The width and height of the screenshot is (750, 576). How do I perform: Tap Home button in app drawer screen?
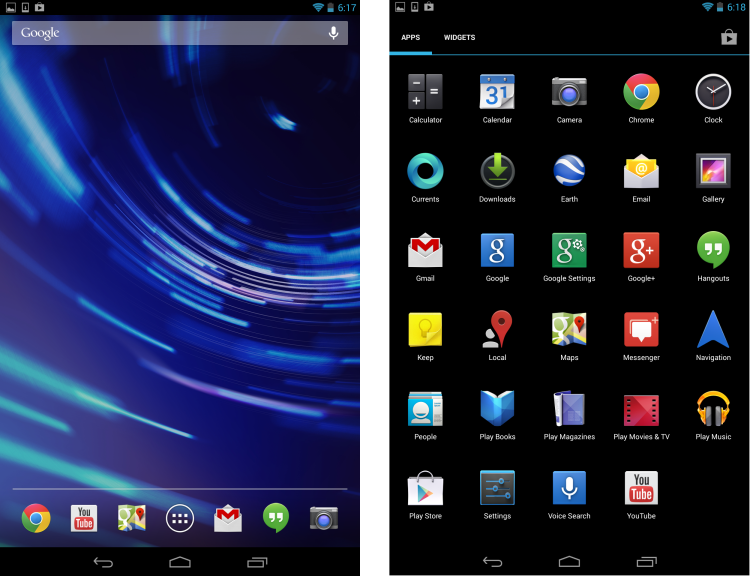pyautogui.click(x=569, y=562)
